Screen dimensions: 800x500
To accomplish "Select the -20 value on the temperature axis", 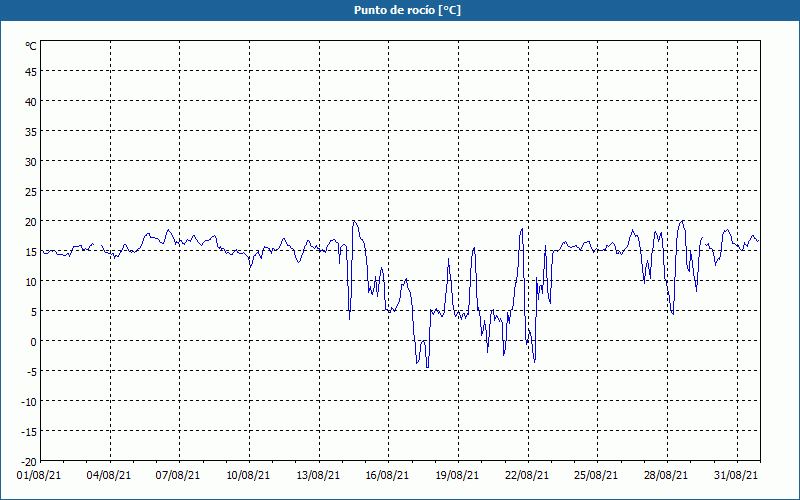I will point(29,462).
